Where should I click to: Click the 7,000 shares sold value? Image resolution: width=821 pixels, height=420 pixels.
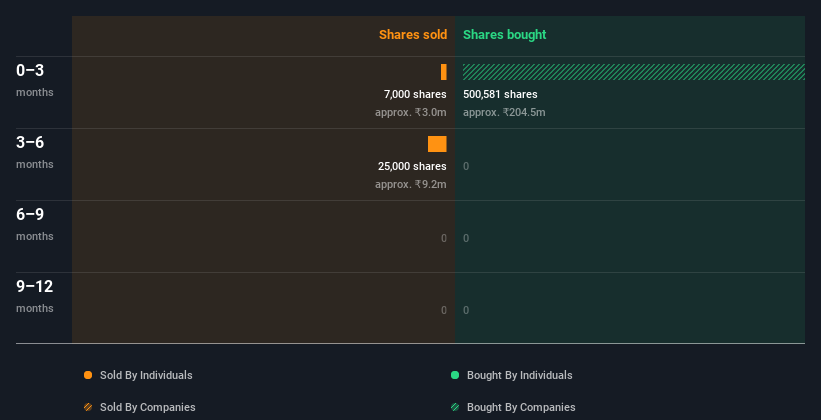[x=415, y=94]
